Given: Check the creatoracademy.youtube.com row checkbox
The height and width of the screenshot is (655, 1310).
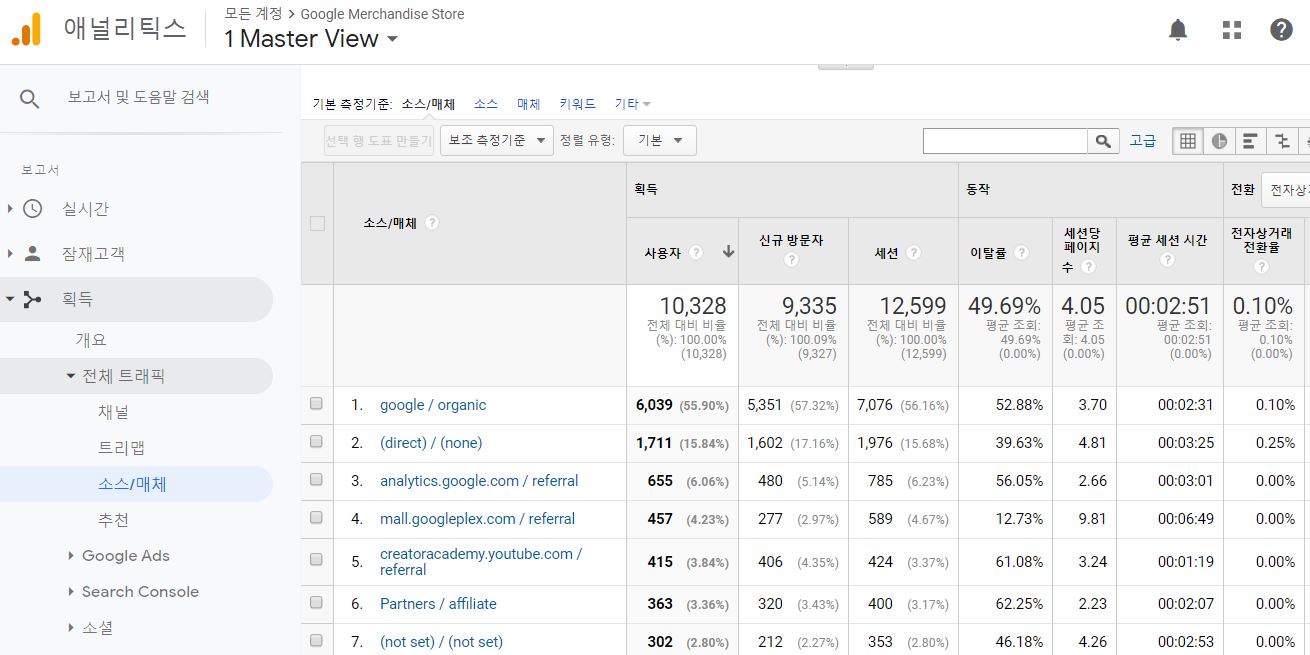Looking at the screenshot, I should pos(316,561).
